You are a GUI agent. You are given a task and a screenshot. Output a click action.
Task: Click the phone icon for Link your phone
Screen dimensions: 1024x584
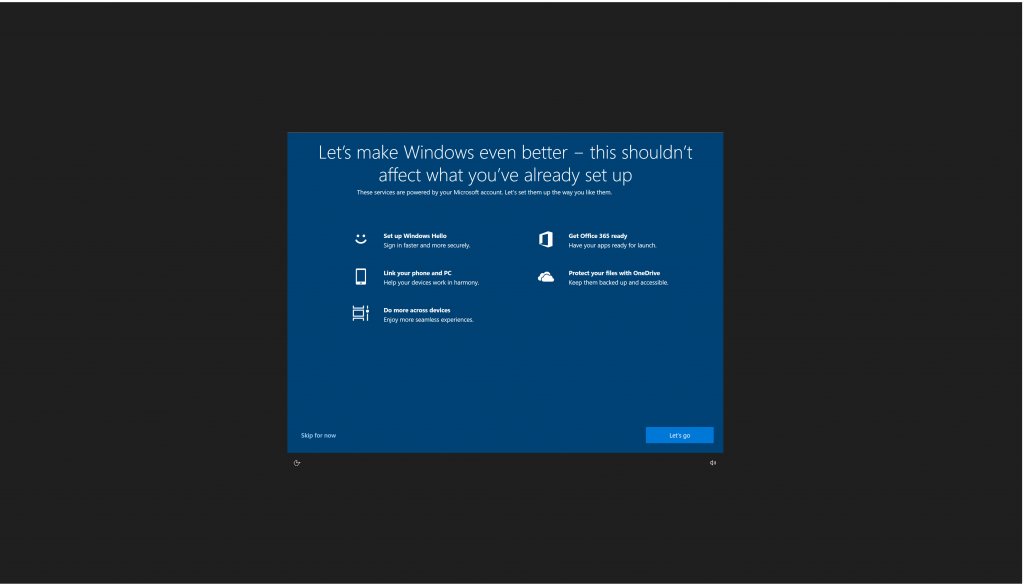(361, 277)
